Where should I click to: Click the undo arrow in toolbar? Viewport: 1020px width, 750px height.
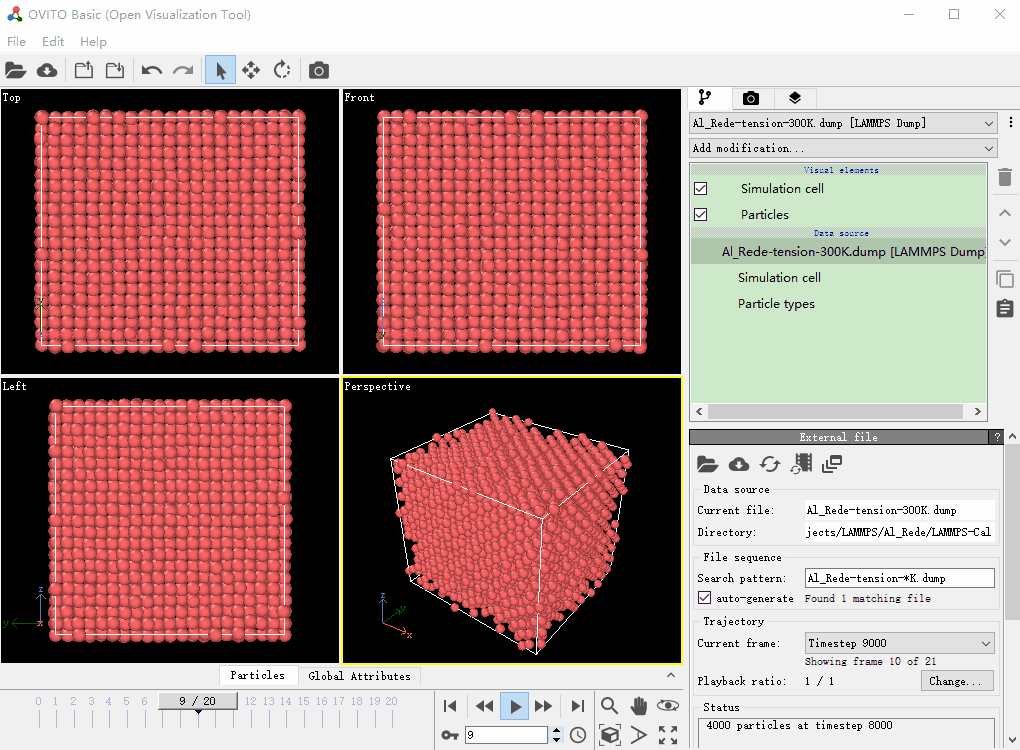point(152,70)
